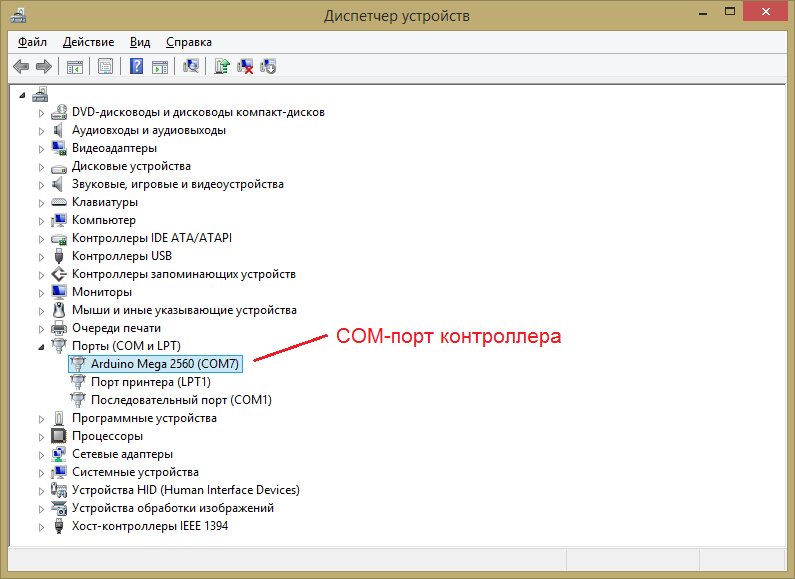Select Arduino Mega 2560 (COM7)
Image resolution: width=795 pixels, height=579 pixels.
[164, 364]
